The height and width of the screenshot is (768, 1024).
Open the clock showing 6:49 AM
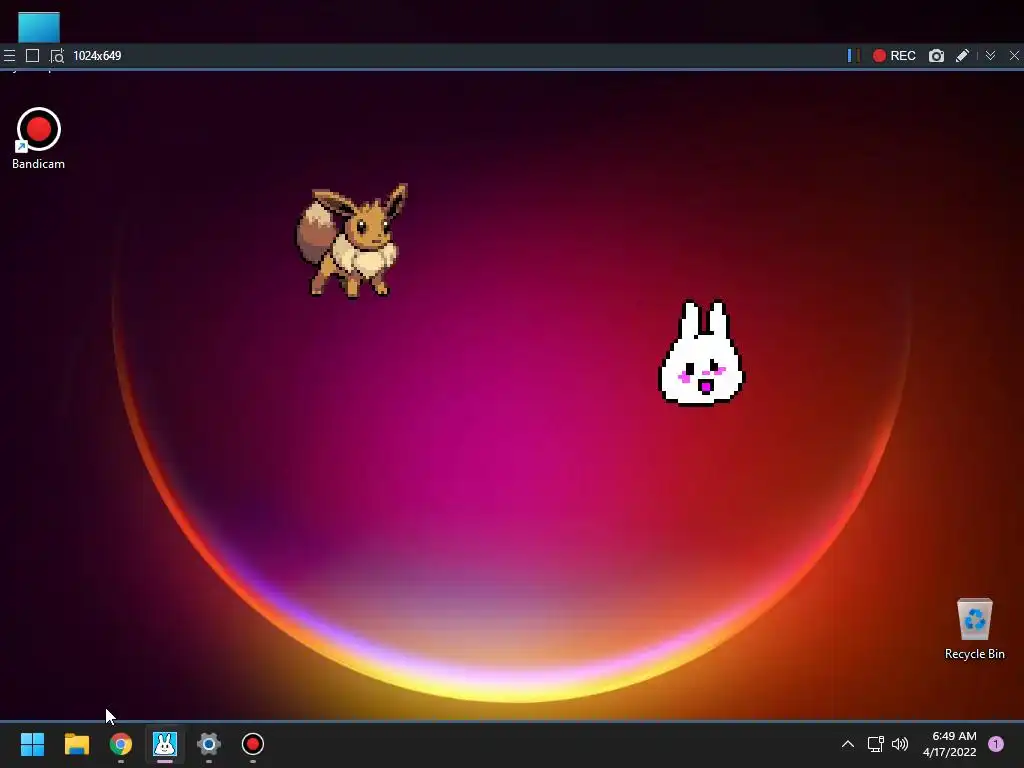coord(950,744)
